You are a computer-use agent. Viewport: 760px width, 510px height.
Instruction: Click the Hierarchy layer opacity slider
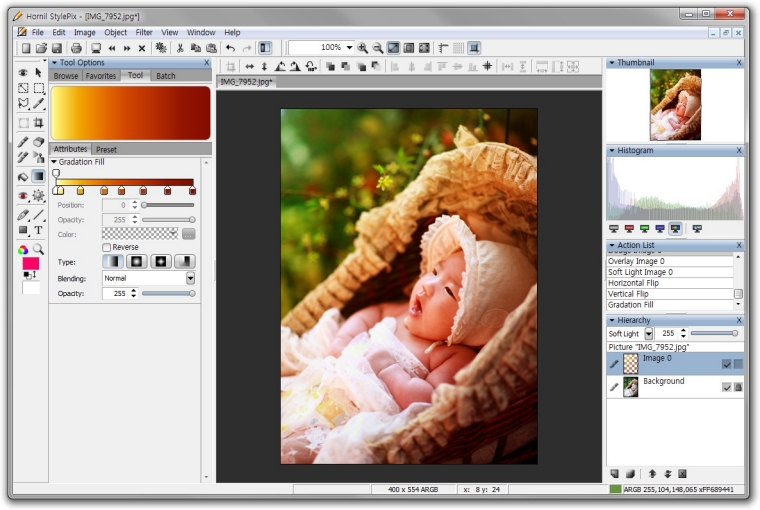tap(714, 333)
